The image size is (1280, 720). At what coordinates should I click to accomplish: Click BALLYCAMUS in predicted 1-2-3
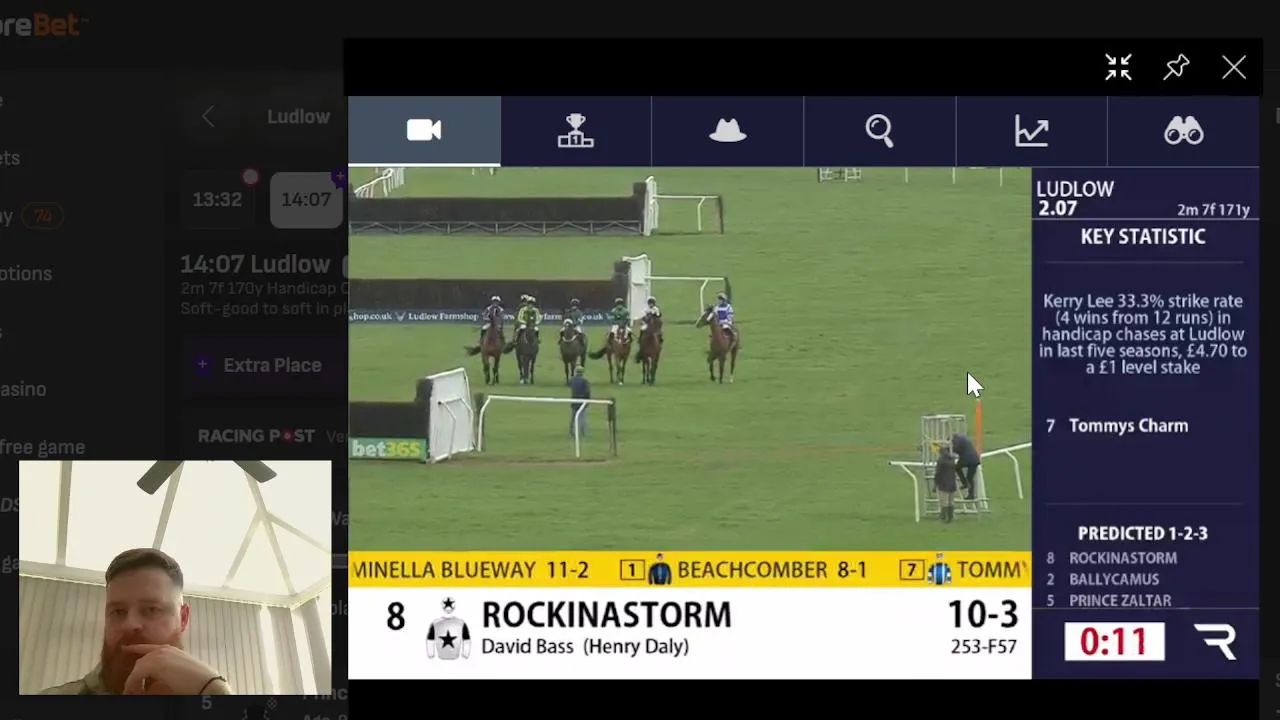pyautogui.click(x=1114, y=579)
